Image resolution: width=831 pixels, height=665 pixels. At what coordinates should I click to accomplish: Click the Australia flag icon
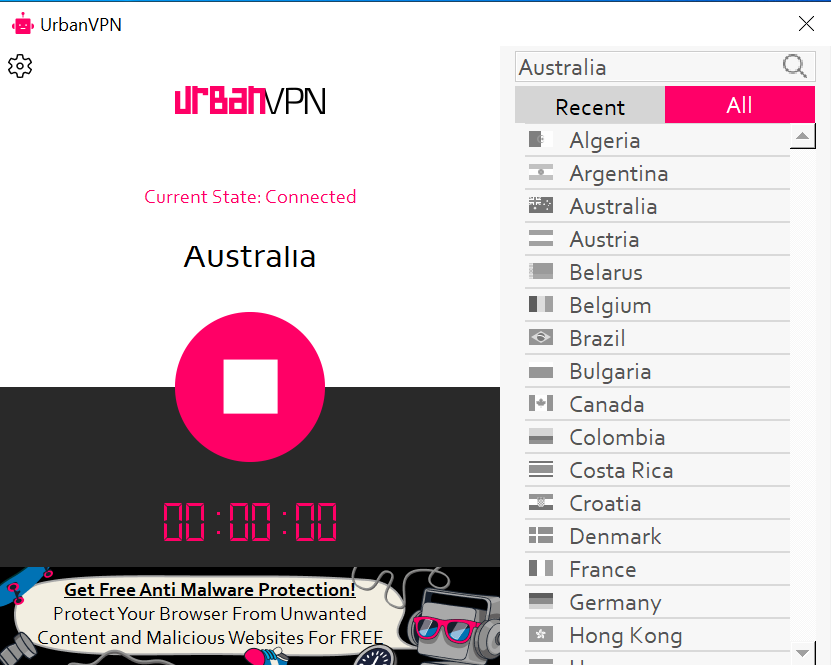(541, 206)
